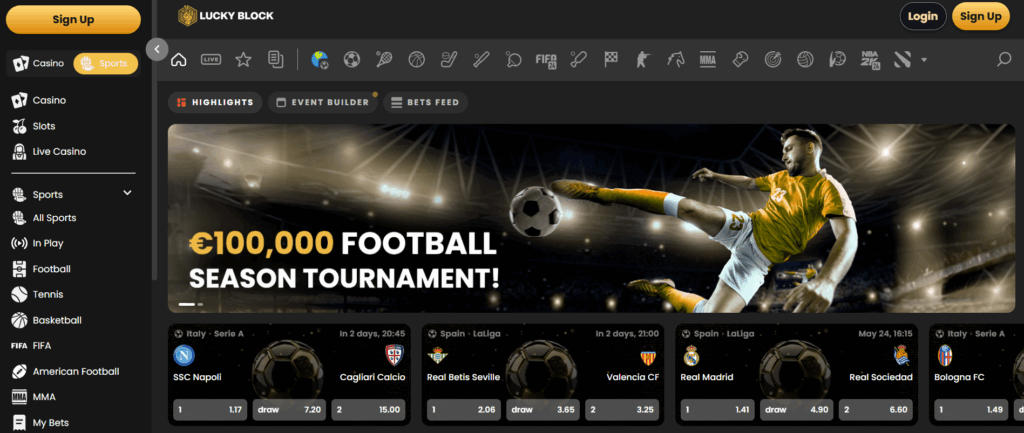Bet on Real Madrid-Sociedad draw at 4.90
Viewport: 1024px width, 433px height.
(x=796, y=409)
